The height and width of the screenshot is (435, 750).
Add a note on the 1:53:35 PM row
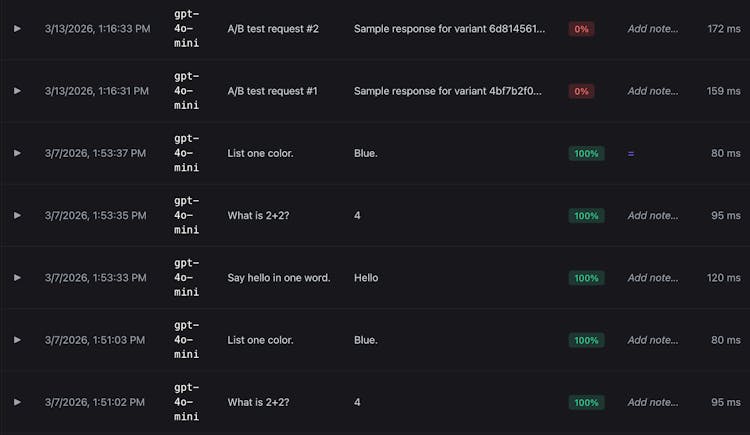click(652, 215)
